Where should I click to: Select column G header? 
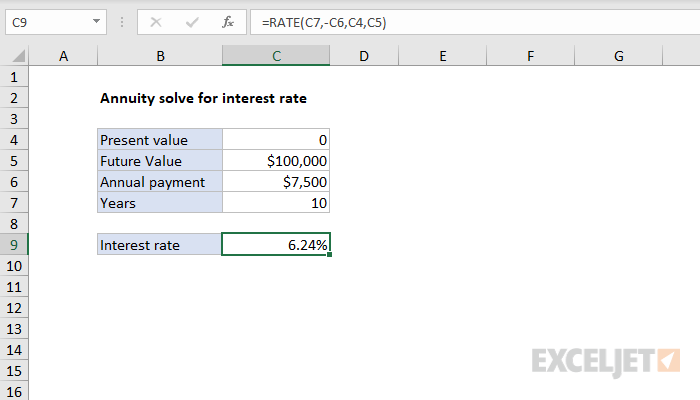tap(618, 56)
